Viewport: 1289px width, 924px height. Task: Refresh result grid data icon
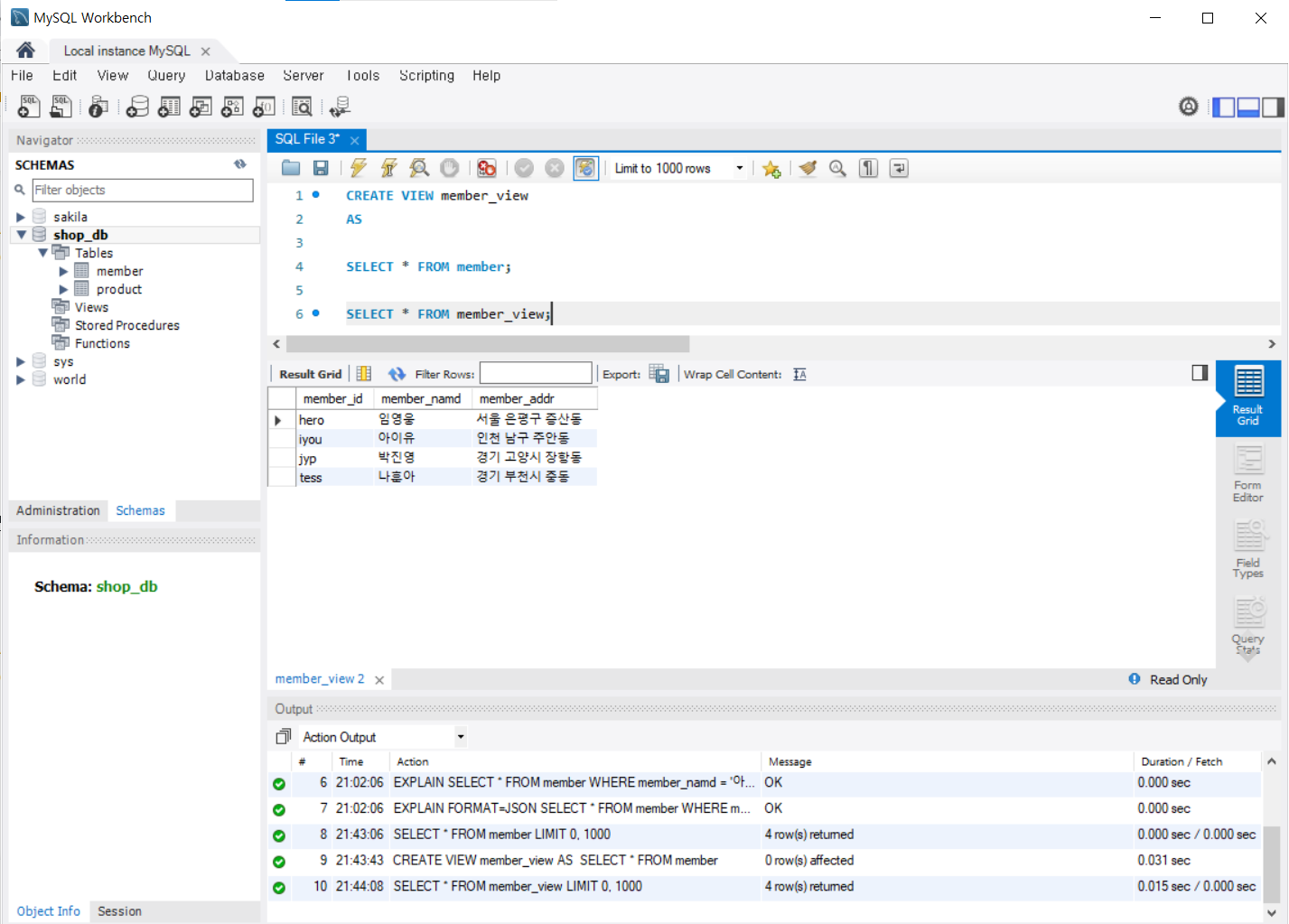click(397, 374)
